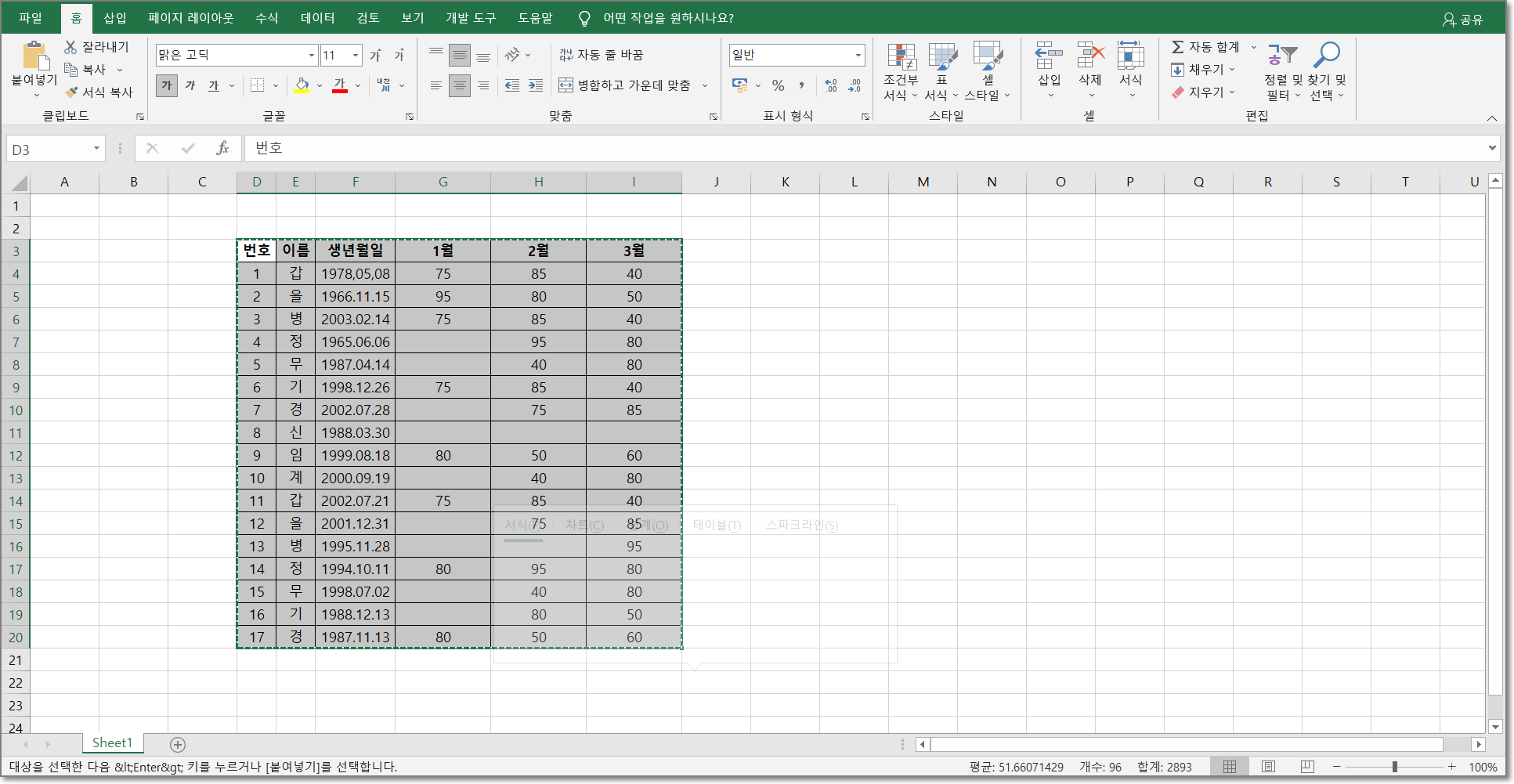Viewport: 1514px width, 784px height.
Task: Toggle italic formatting
Action: (190, 85)
